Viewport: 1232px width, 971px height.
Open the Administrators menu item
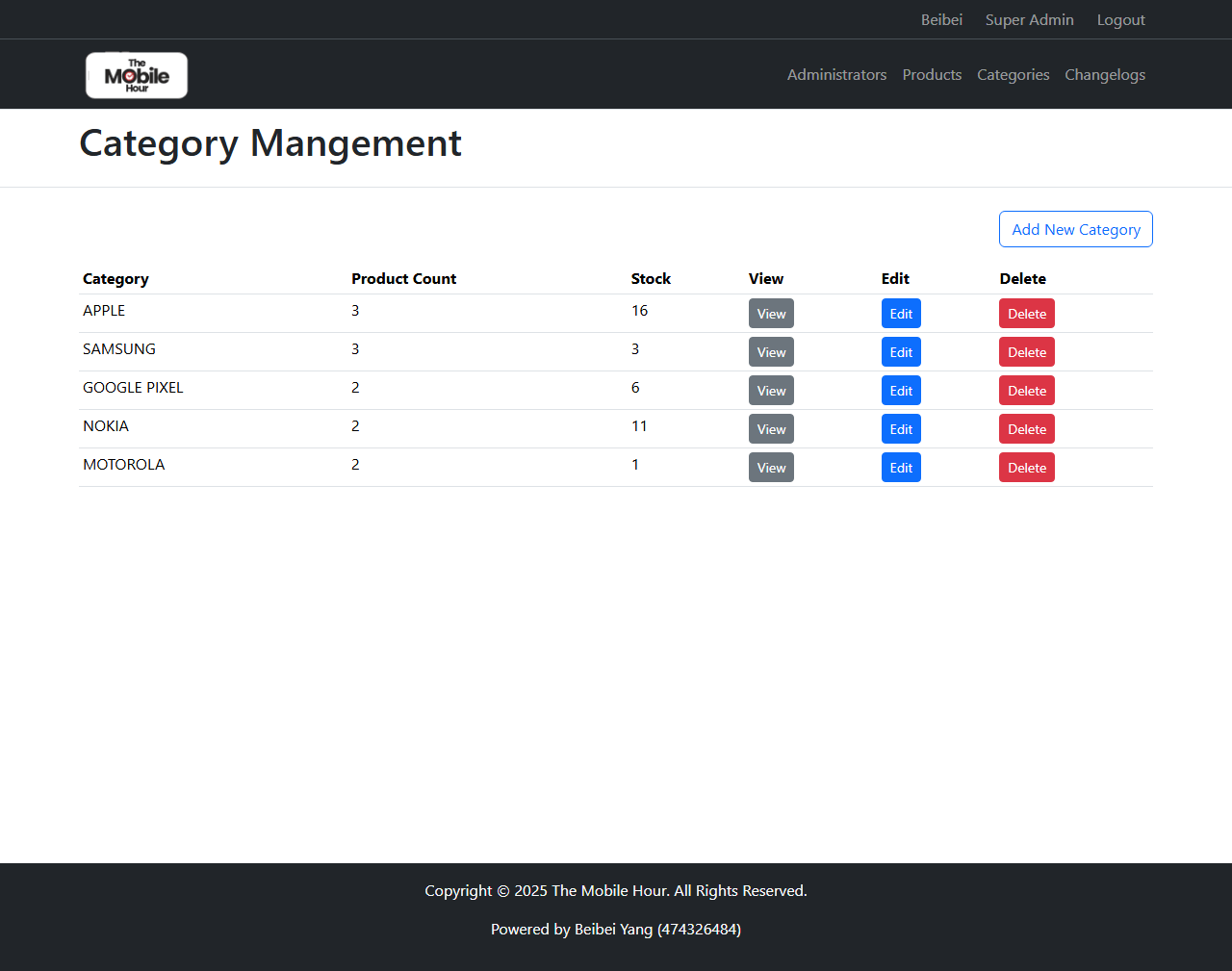click(836, 75)
